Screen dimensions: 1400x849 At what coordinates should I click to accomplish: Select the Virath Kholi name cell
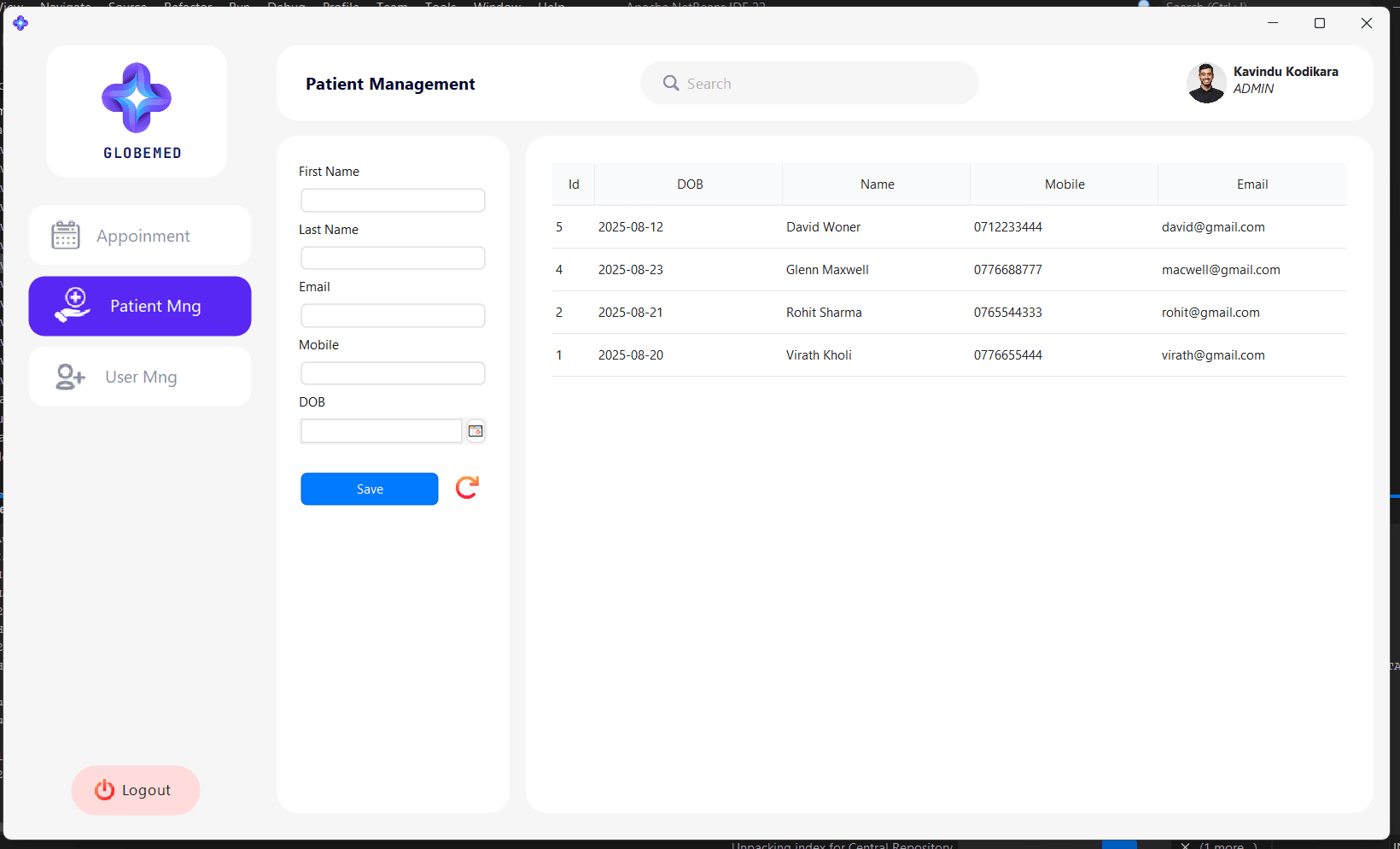(x=819, y=355)
